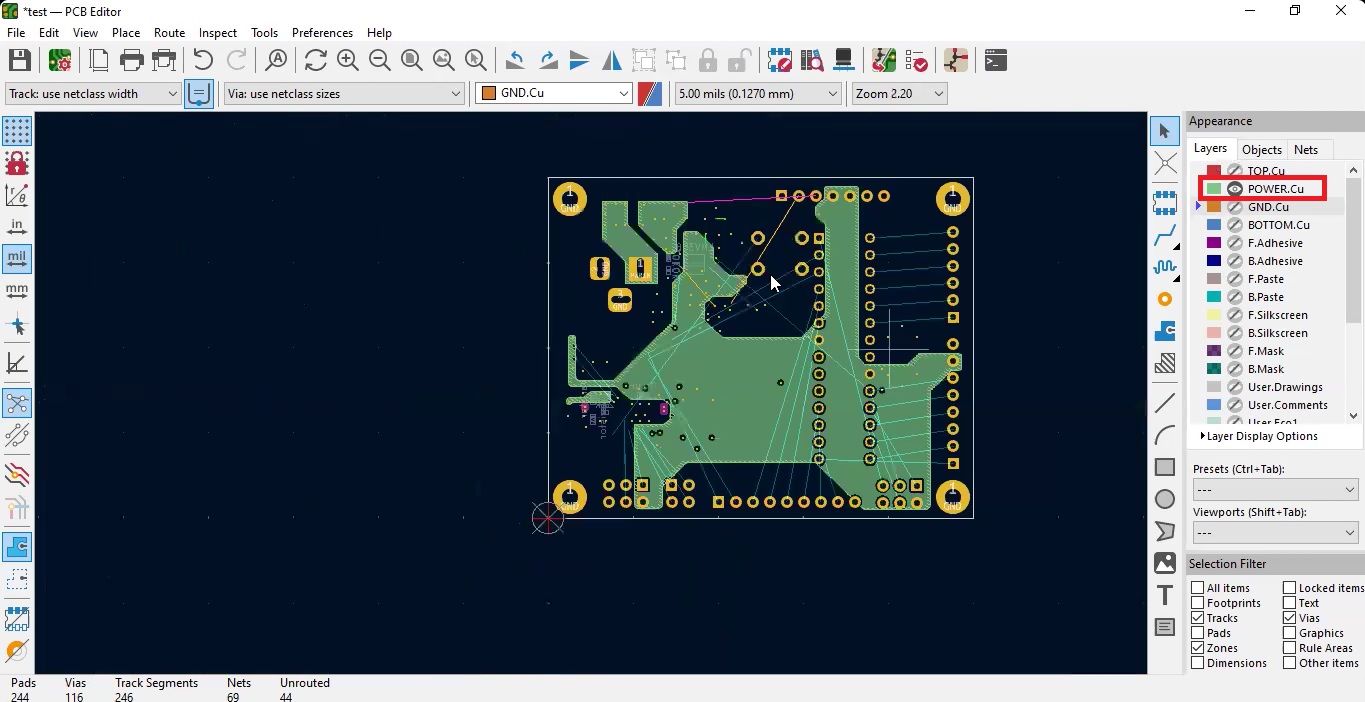Open the track width dropdown
1365x702 pixels.
click(x=93, y=93)
